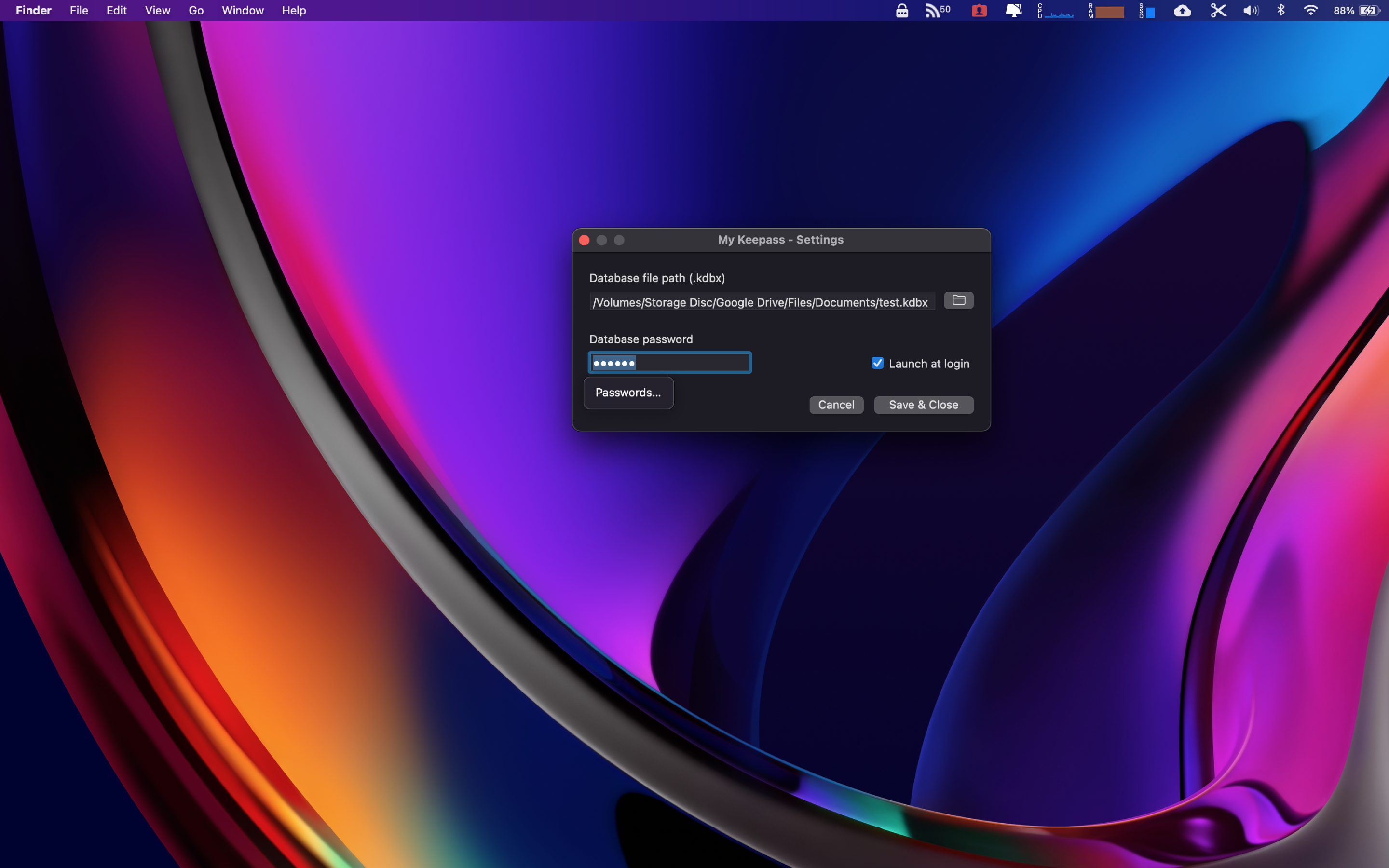This screenshot has height=868, width=1389.
Task: Open the CPU usage graph in menu bar
Action: click(x=1055, y=10)
